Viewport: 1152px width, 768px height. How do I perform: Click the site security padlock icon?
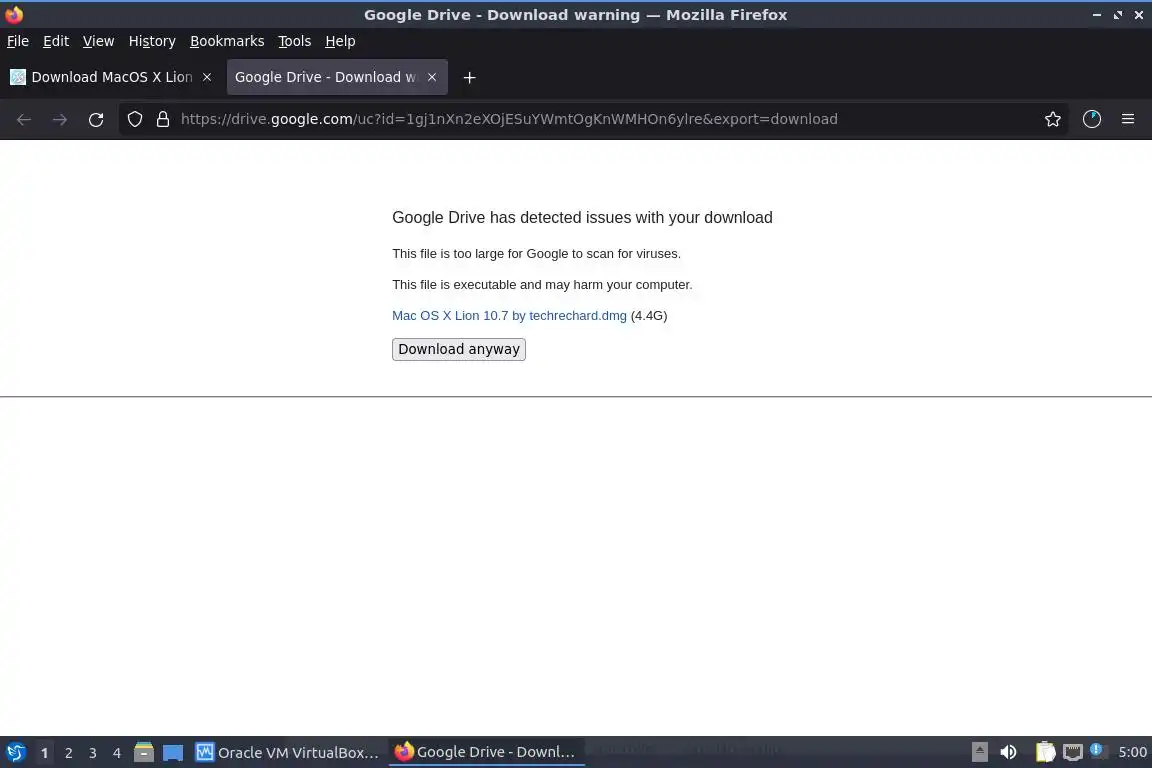point(163,119)
